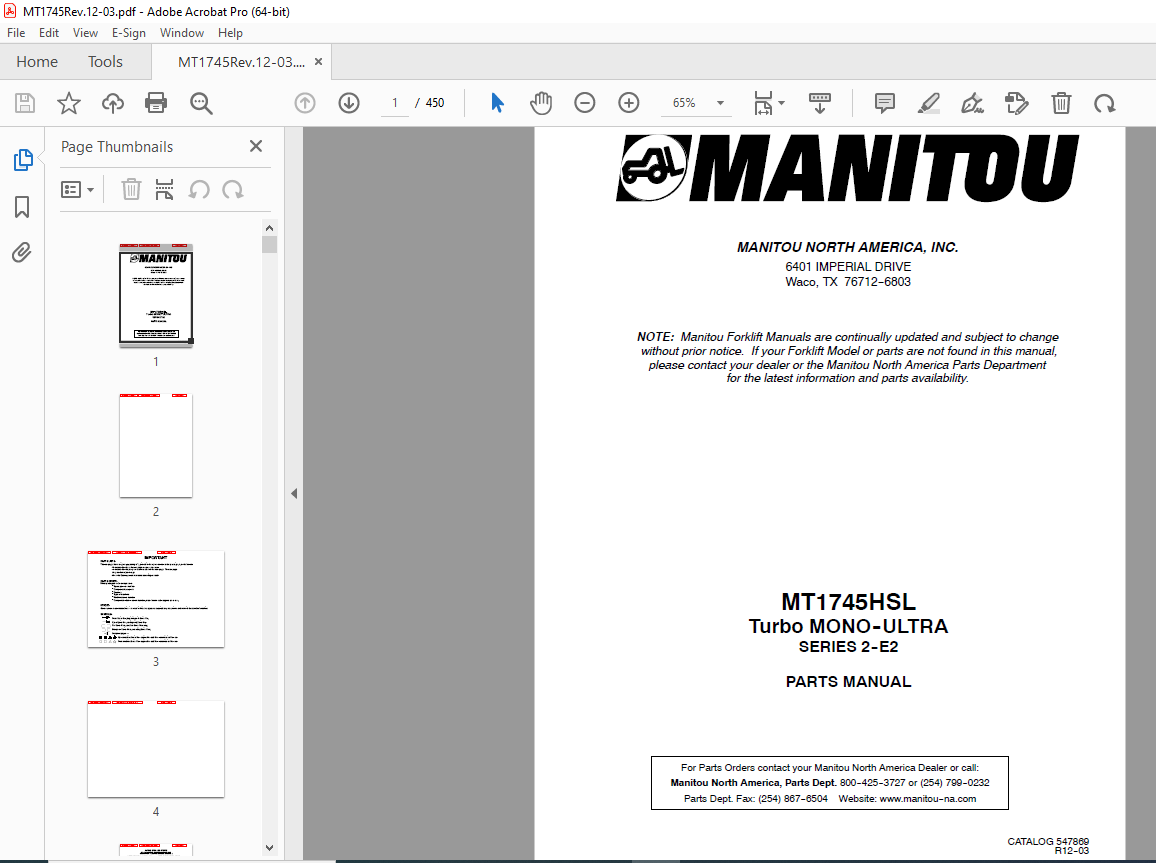The width and height of the screenshot is (1156, 863).
Task: Open the E-Sign menu
Action: tap(129, 32)
